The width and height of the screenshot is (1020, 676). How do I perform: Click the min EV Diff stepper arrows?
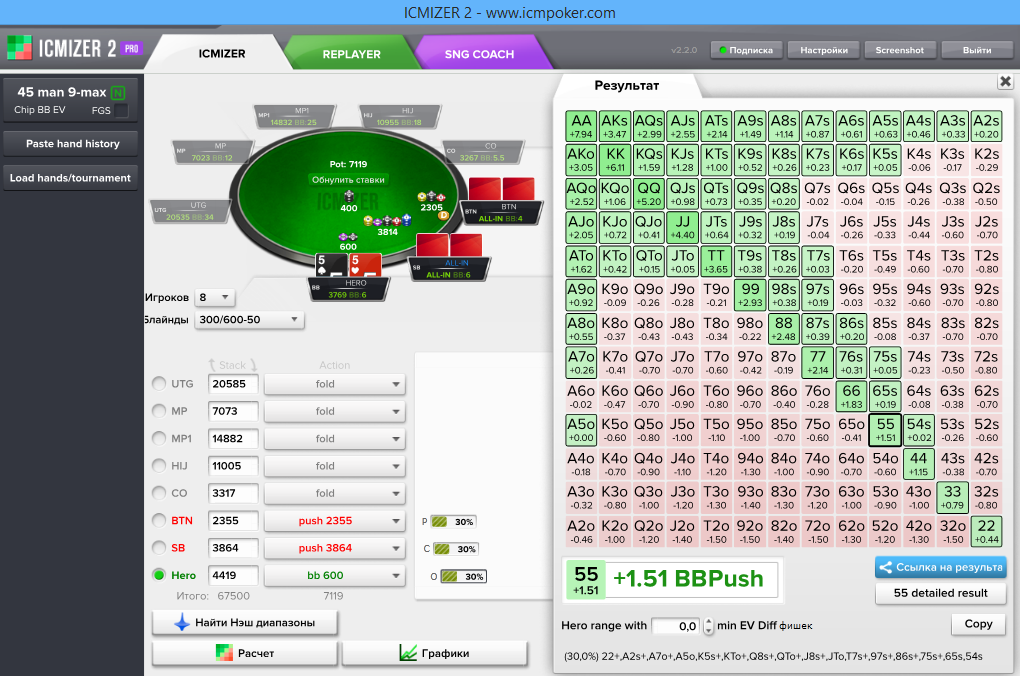pyautogui.click(x=708, y=626)
